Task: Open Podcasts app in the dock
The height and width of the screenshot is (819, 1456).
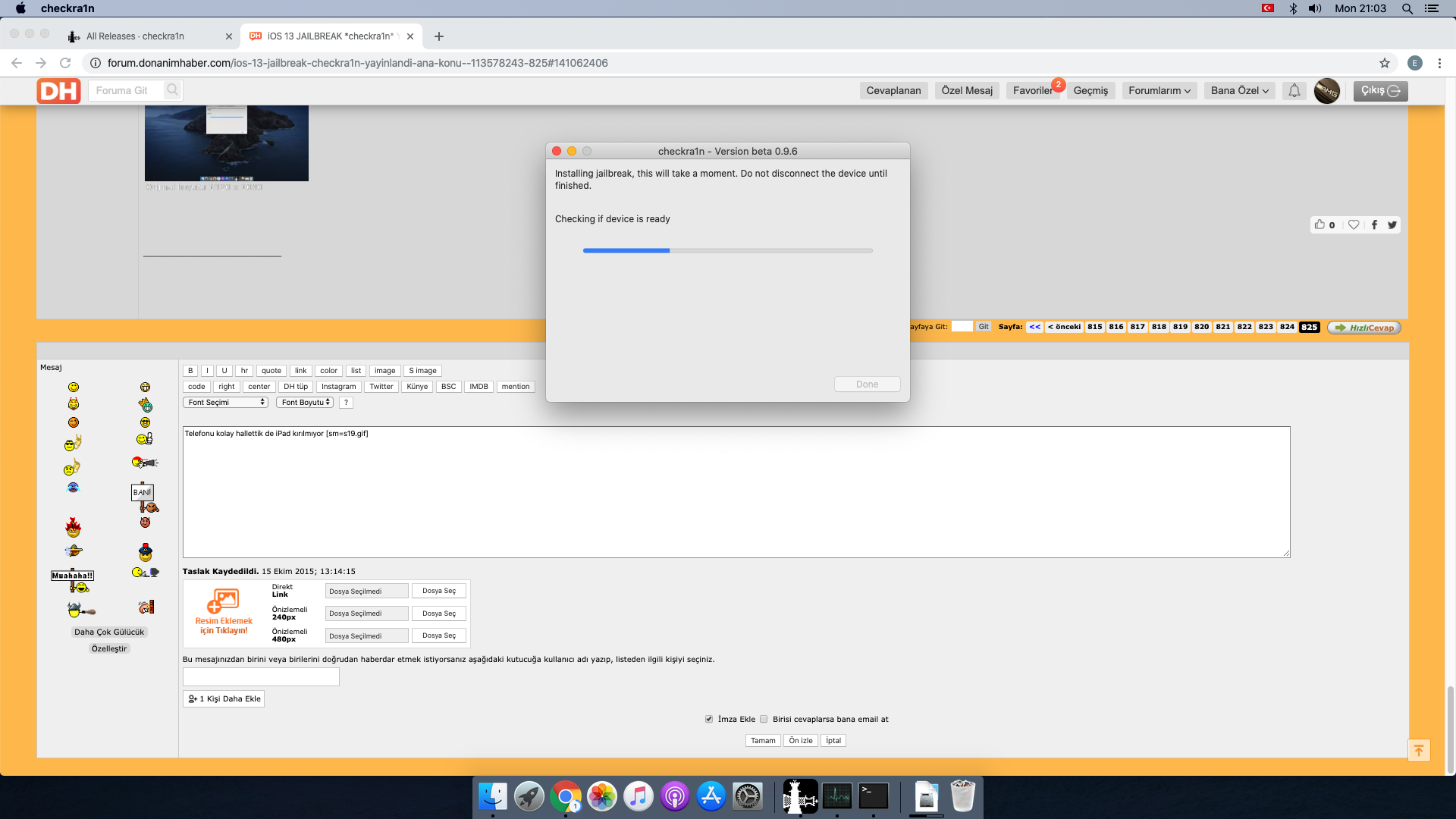Action: 675,796
